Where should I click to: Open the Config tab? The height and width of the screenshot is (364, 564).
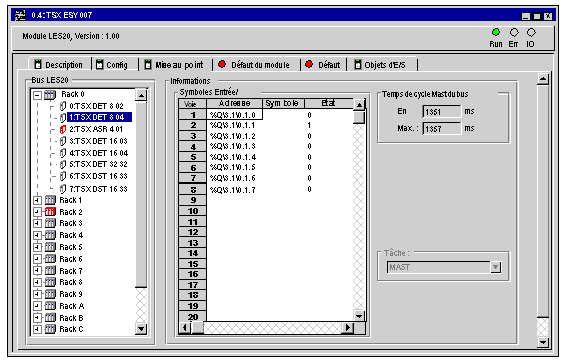(x=114, y=65)
